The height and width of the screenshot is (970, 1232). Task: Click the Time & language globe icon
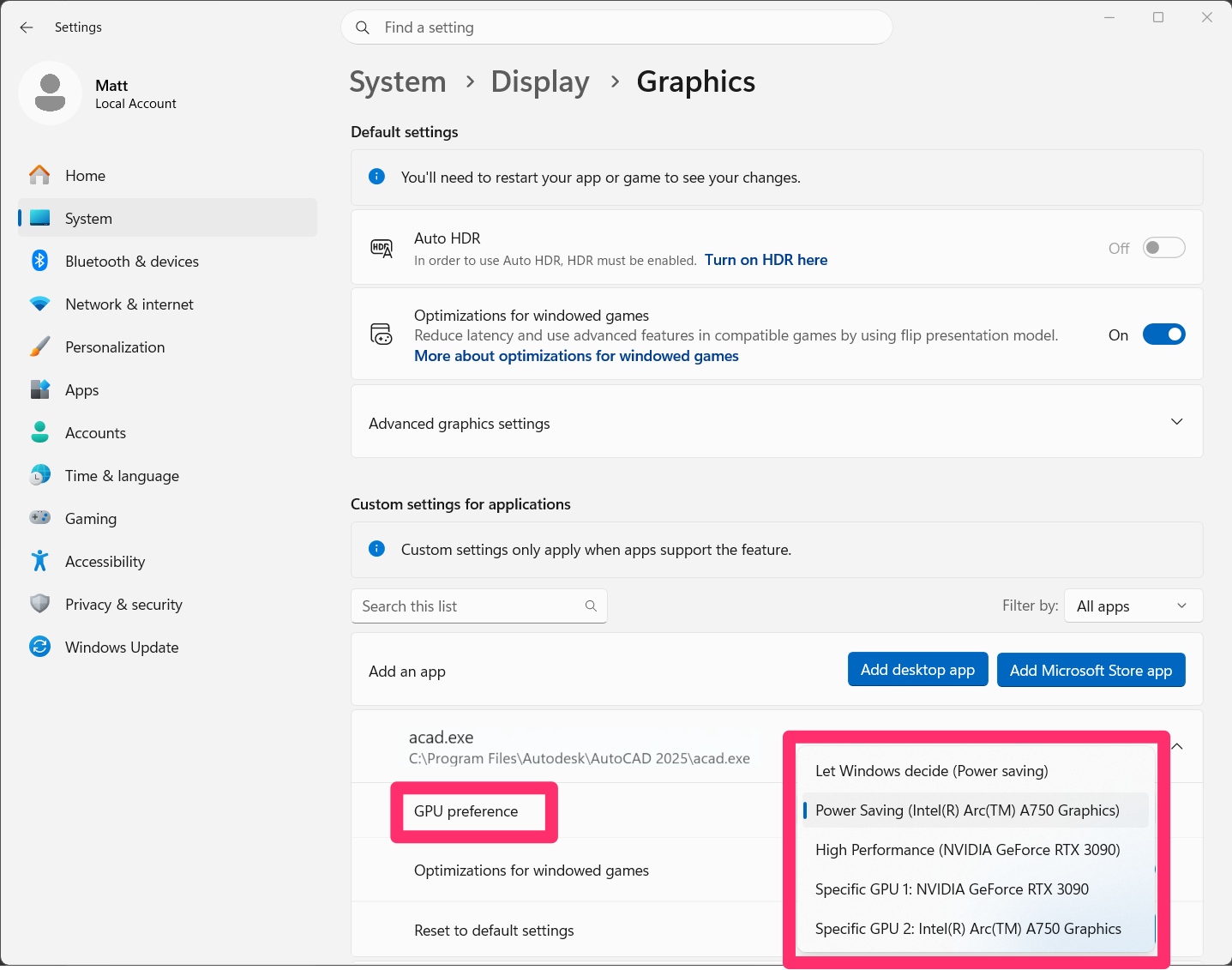coord(39,475)
